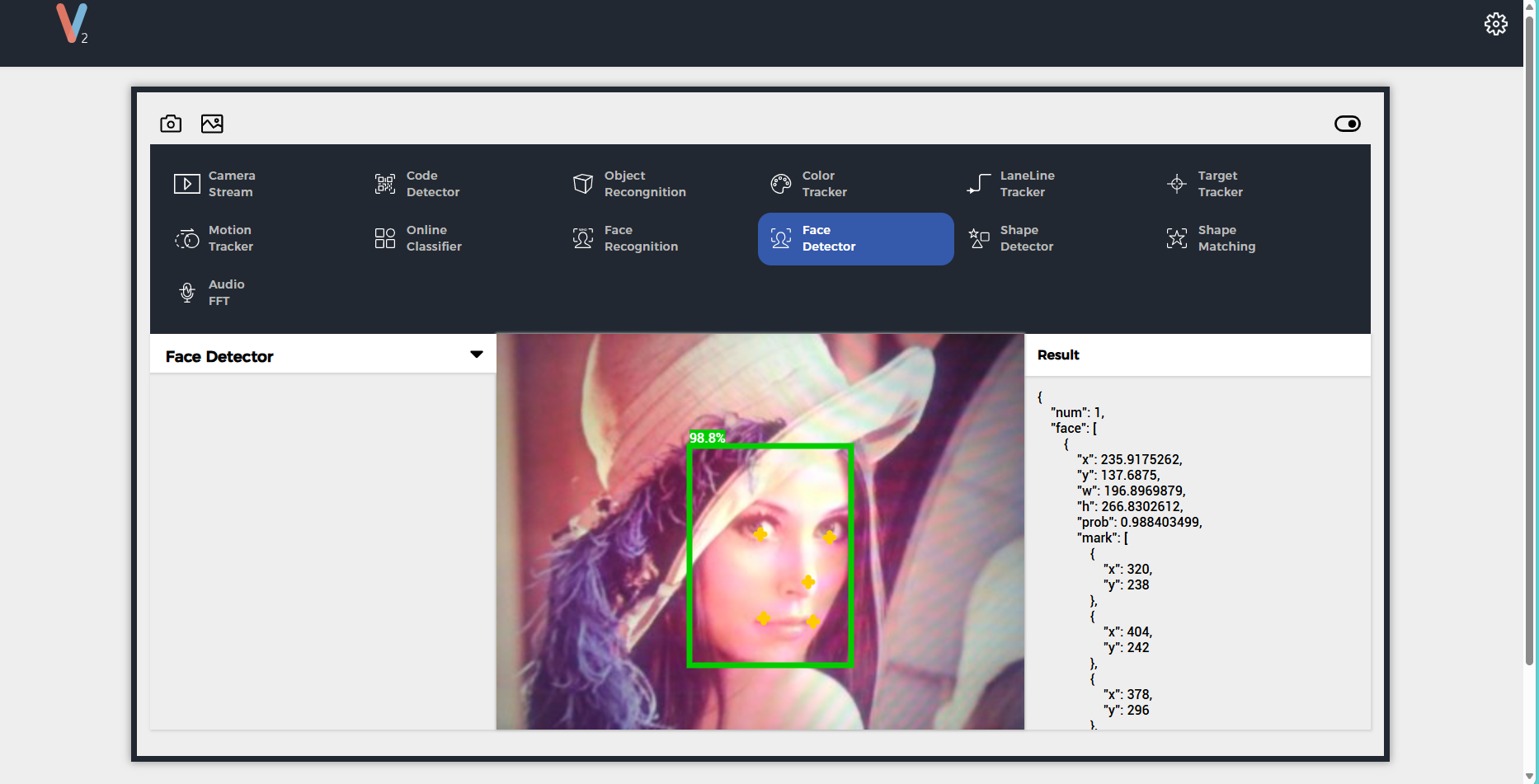
Task: Open Shape Matching label
Action: click(1226, 238)
